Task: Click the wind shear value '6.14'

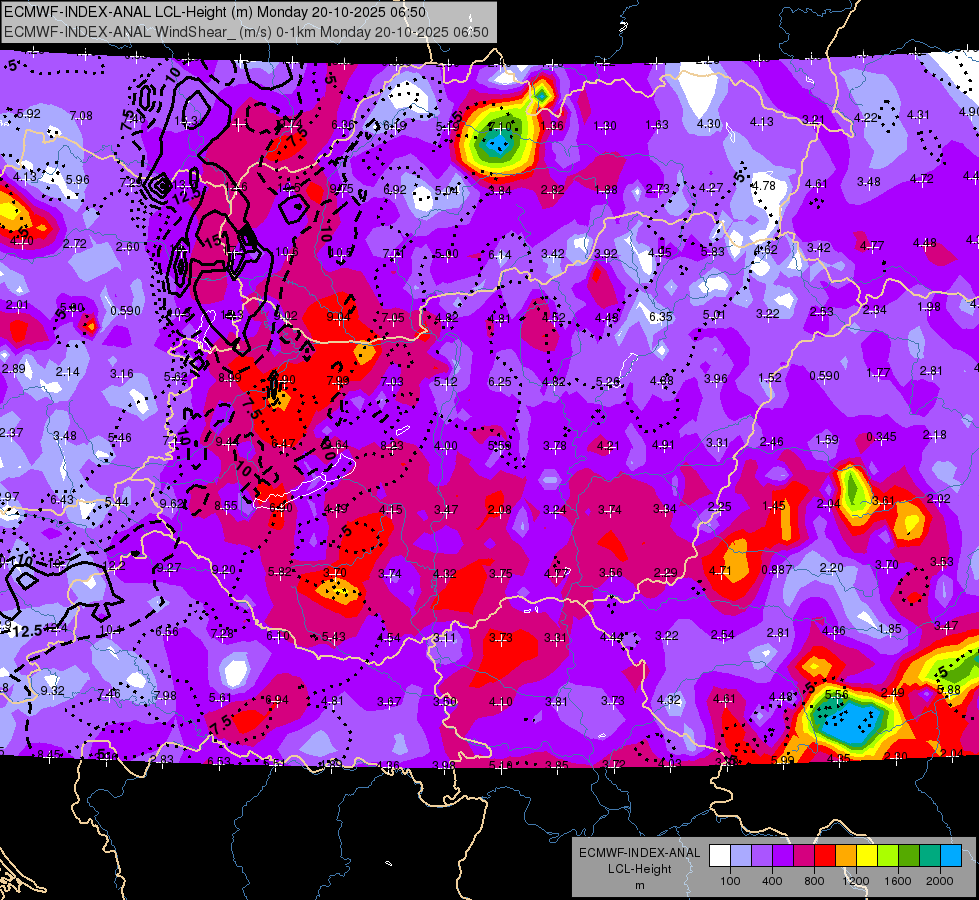Action: tap(499, 254)
